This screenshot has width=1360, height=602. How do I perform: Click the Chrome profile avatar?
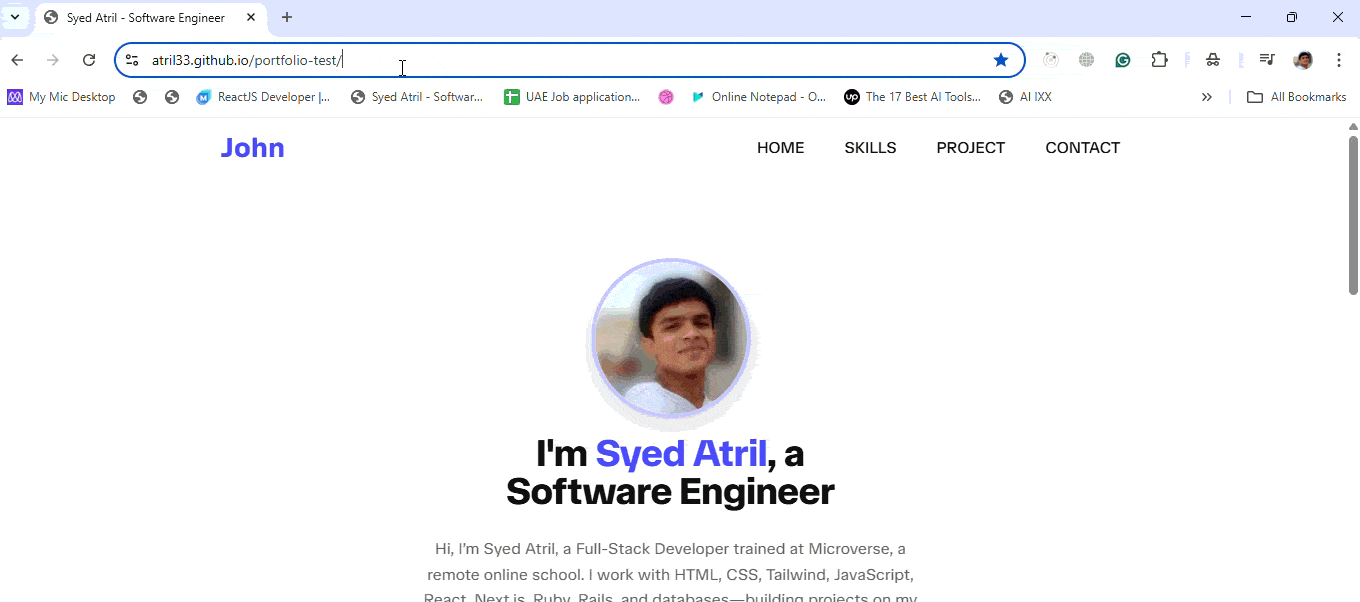(x=1303, y=60)
